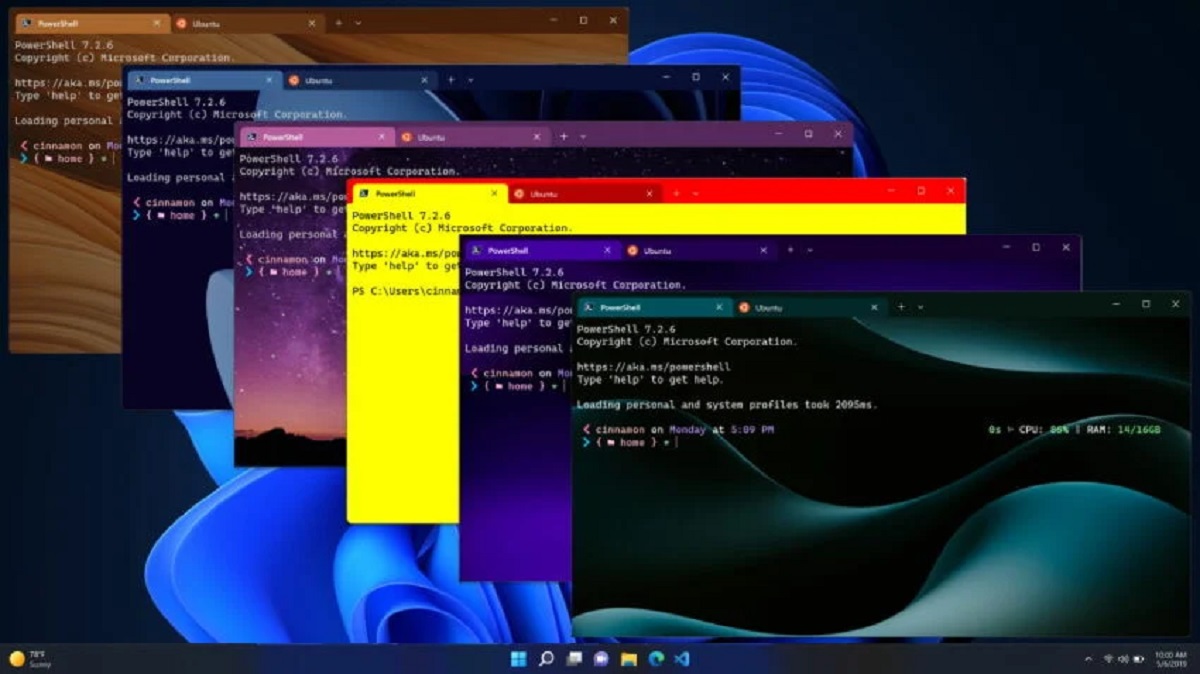Close the PowerShell tab in the blue window

(269, 79)
